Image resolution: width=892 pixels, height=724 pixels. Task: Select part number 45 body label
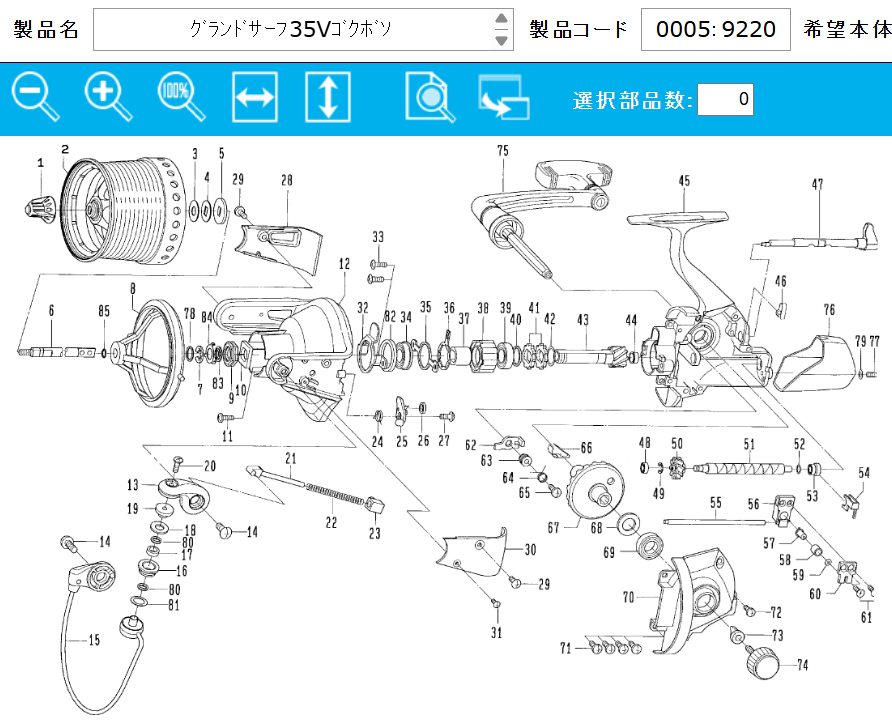coord(684,180)
